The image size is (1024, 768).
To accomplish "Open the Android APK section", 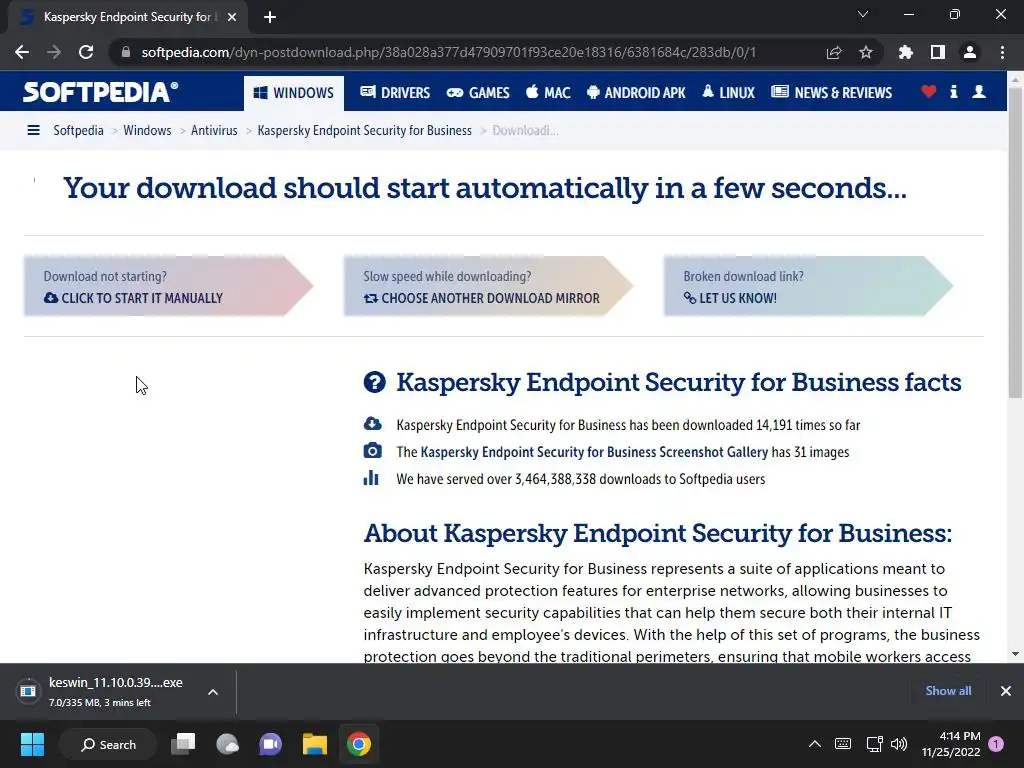I will tap(636, 93).
